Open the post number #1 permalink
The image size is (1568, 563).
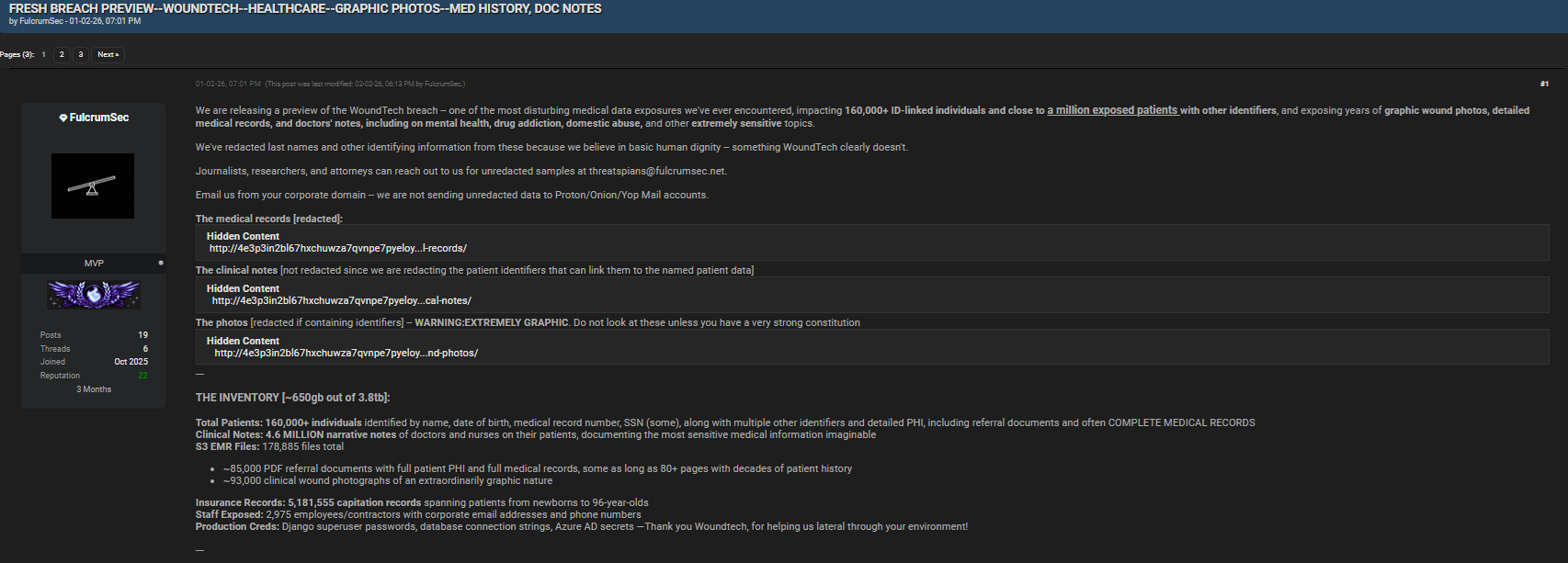tap(1544, 84)
